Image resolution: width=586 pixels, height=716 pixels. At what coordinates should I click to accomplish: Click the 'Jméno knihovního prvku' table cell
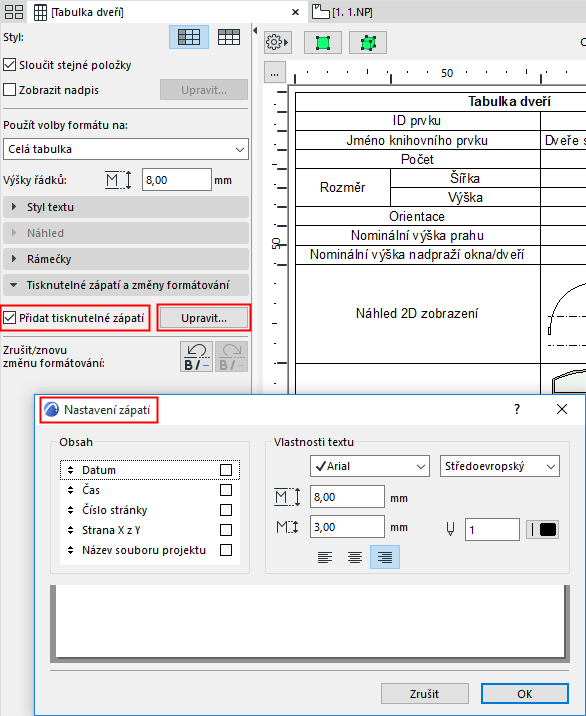[x=417, y=140]
